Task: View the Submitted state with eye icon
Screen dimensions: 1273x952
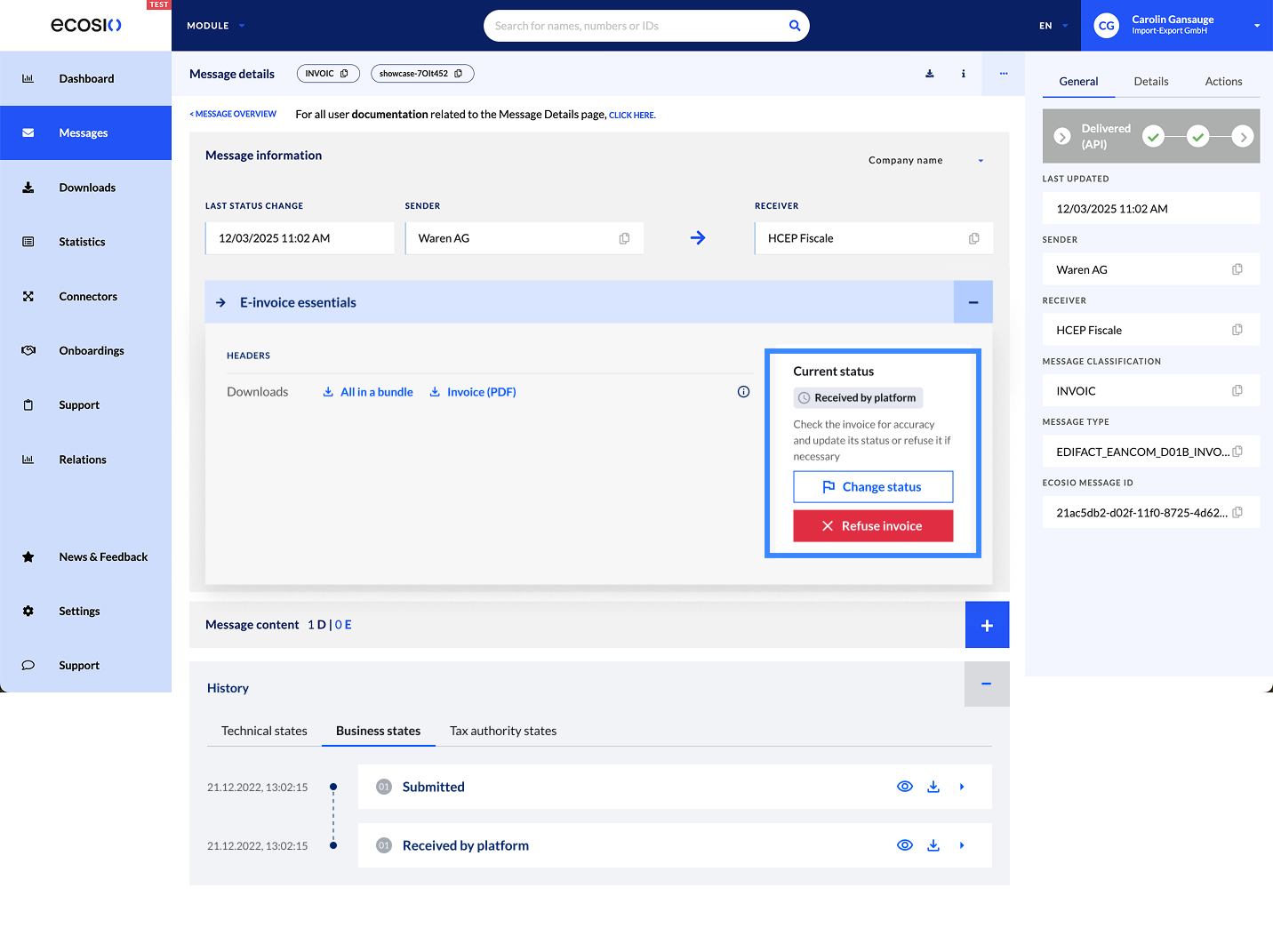Action: (x=905, y=787)
